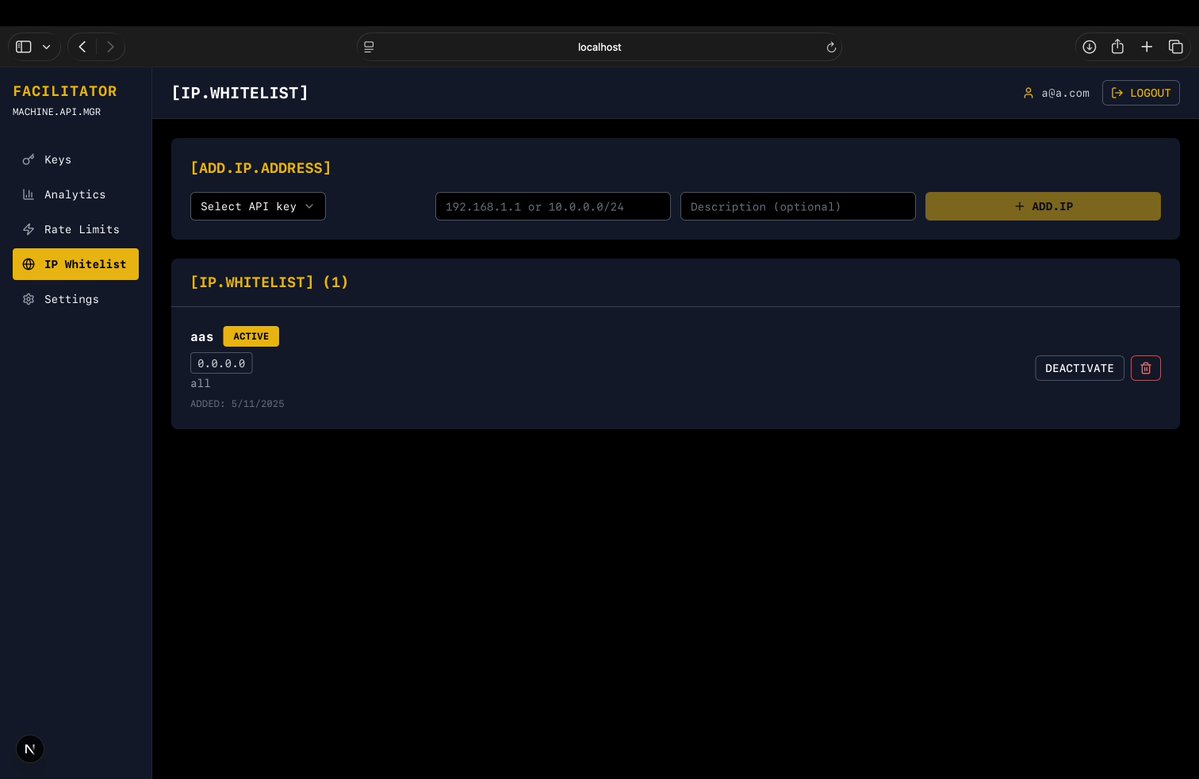Click the page reload icon in address bar
This screenshot has width=1199, height=779.
click(830, 47)
